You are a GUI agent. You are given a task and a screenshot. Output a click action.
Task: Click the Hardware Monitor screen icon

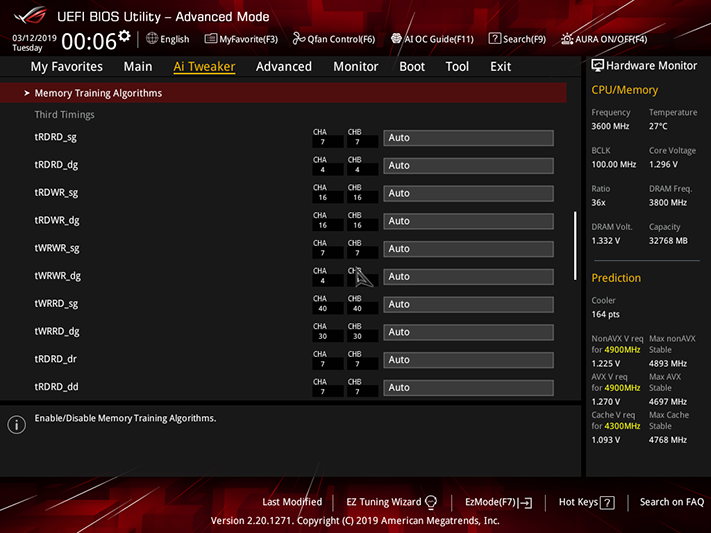(x=598, y=66)
